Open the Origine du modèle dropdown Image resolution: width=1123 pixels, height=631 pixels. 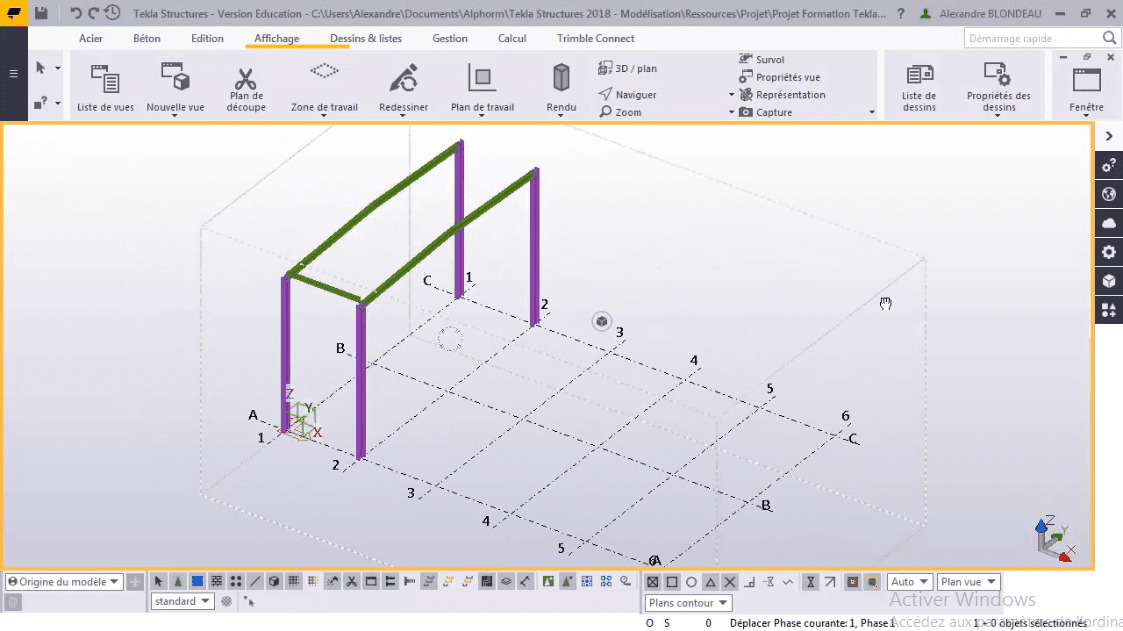pos(63,582)
